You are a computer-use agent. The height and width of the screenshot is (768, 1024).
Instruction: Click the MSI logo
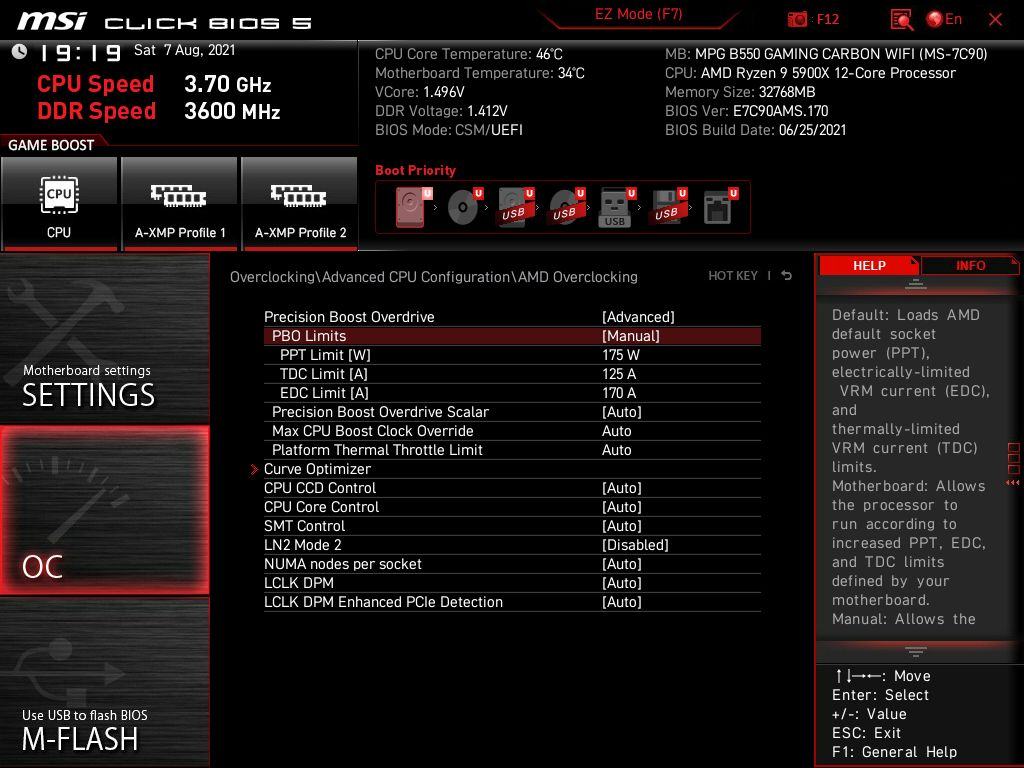[51, 21]
